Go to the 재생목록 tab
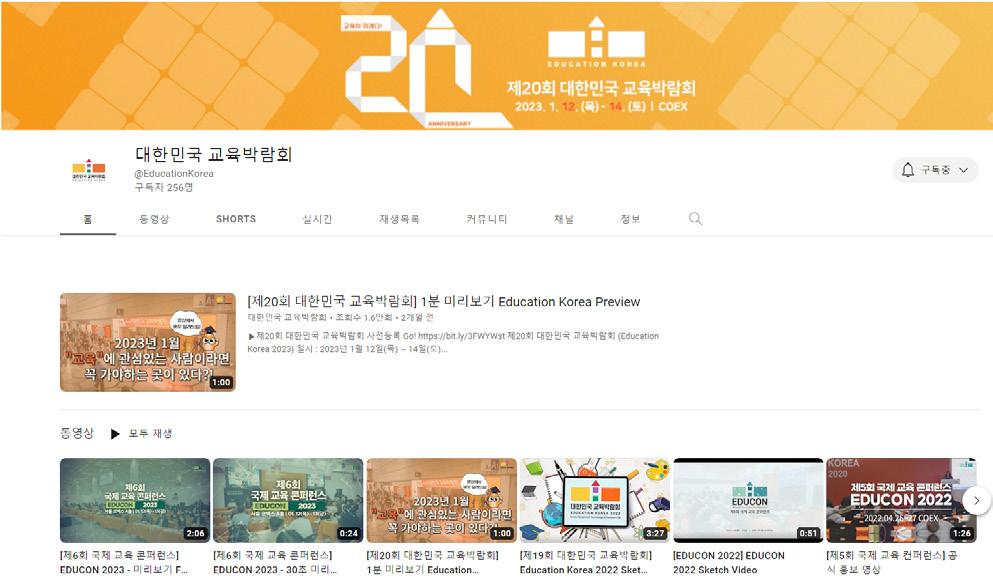The width and height of the screenshot is (993, 579). [399, 219]
